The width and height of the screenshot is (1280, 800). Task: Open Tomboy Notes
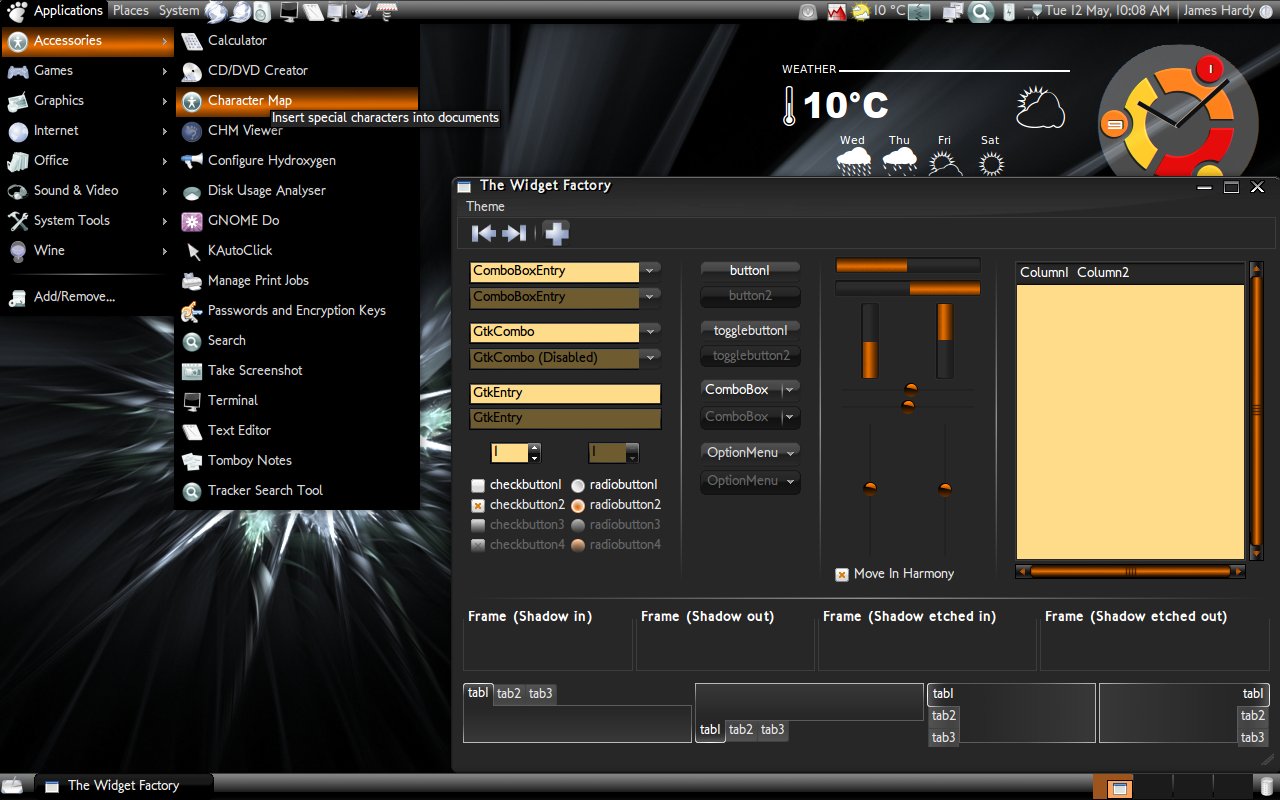[297, 460]
